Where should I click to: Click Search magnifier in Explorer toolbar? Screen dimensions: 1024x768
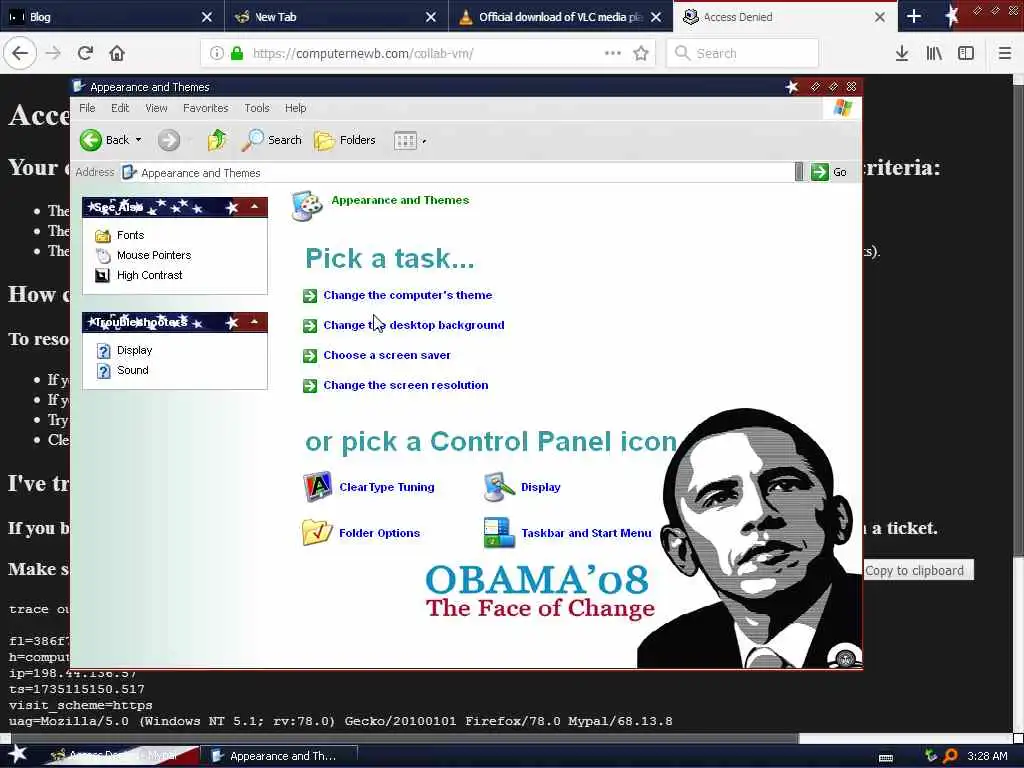[272, 140]
